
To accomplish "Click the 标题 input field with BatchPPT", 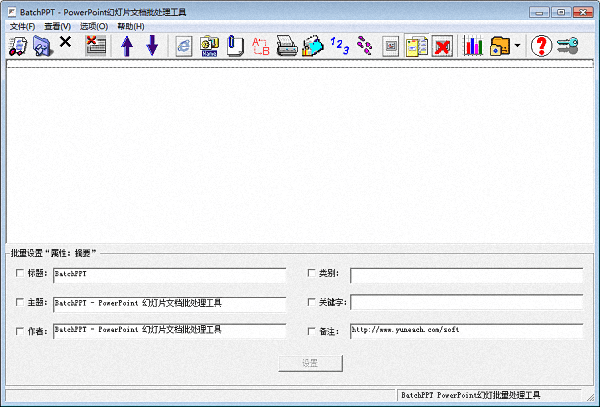I will (170, 275).
